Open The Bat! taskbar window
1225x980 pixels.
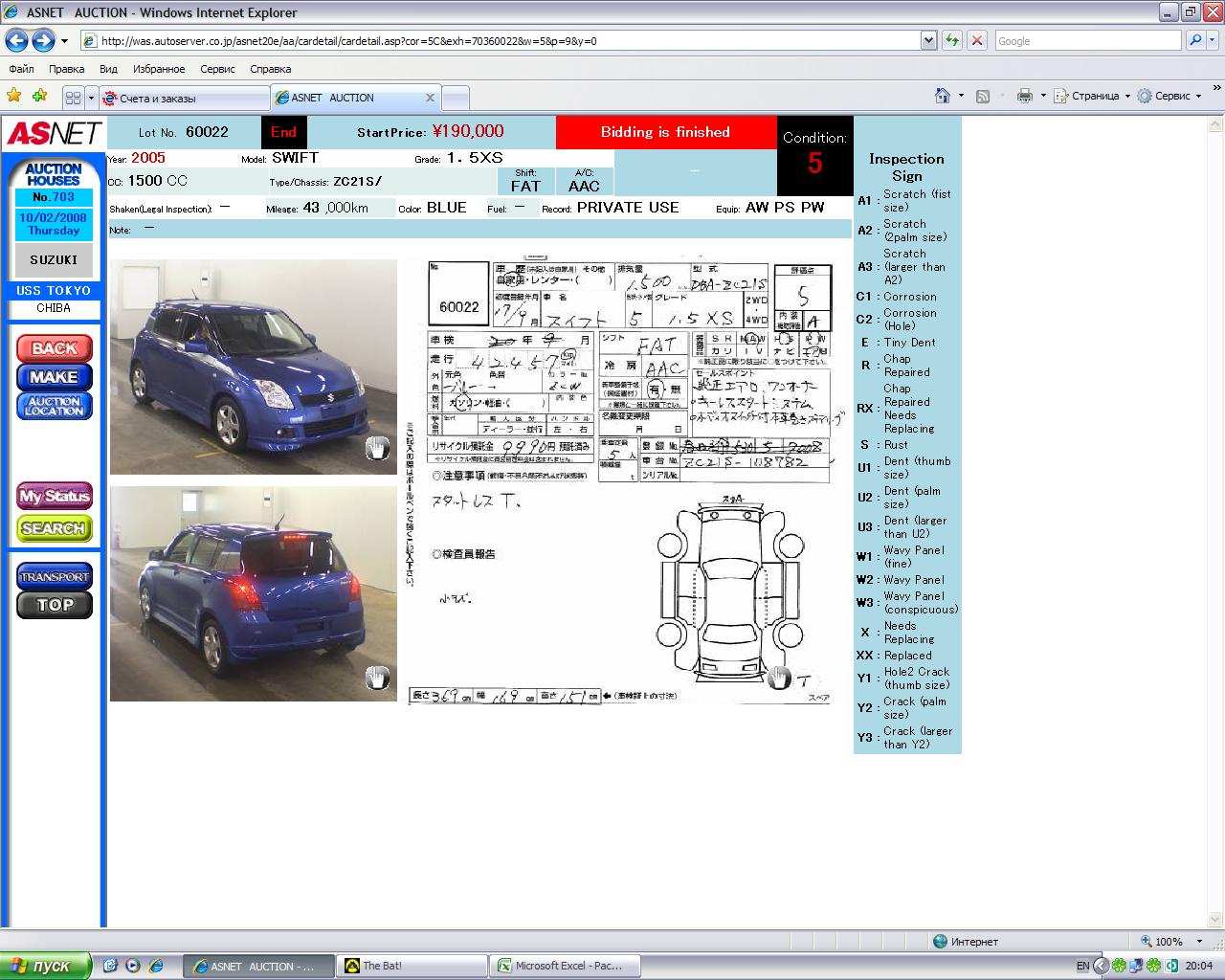412,966
